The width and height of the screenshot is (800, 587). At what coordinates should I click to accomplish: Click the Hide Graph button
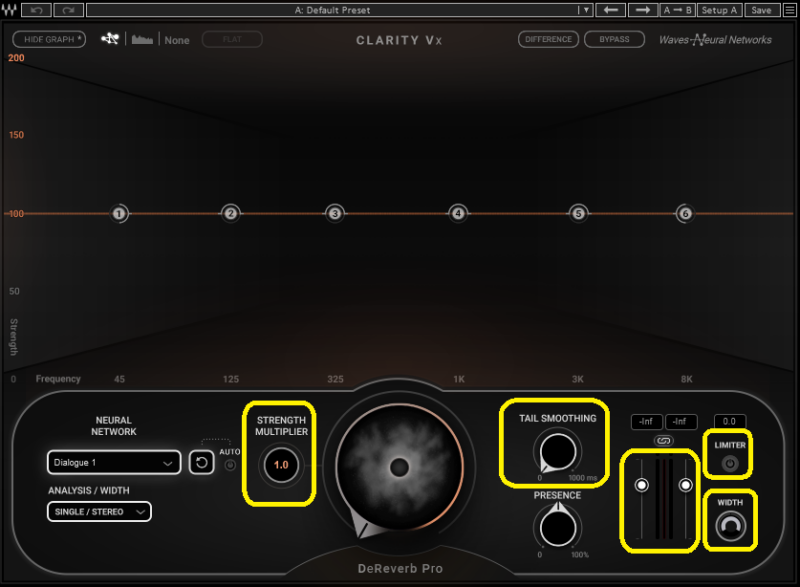pos(48,40)
